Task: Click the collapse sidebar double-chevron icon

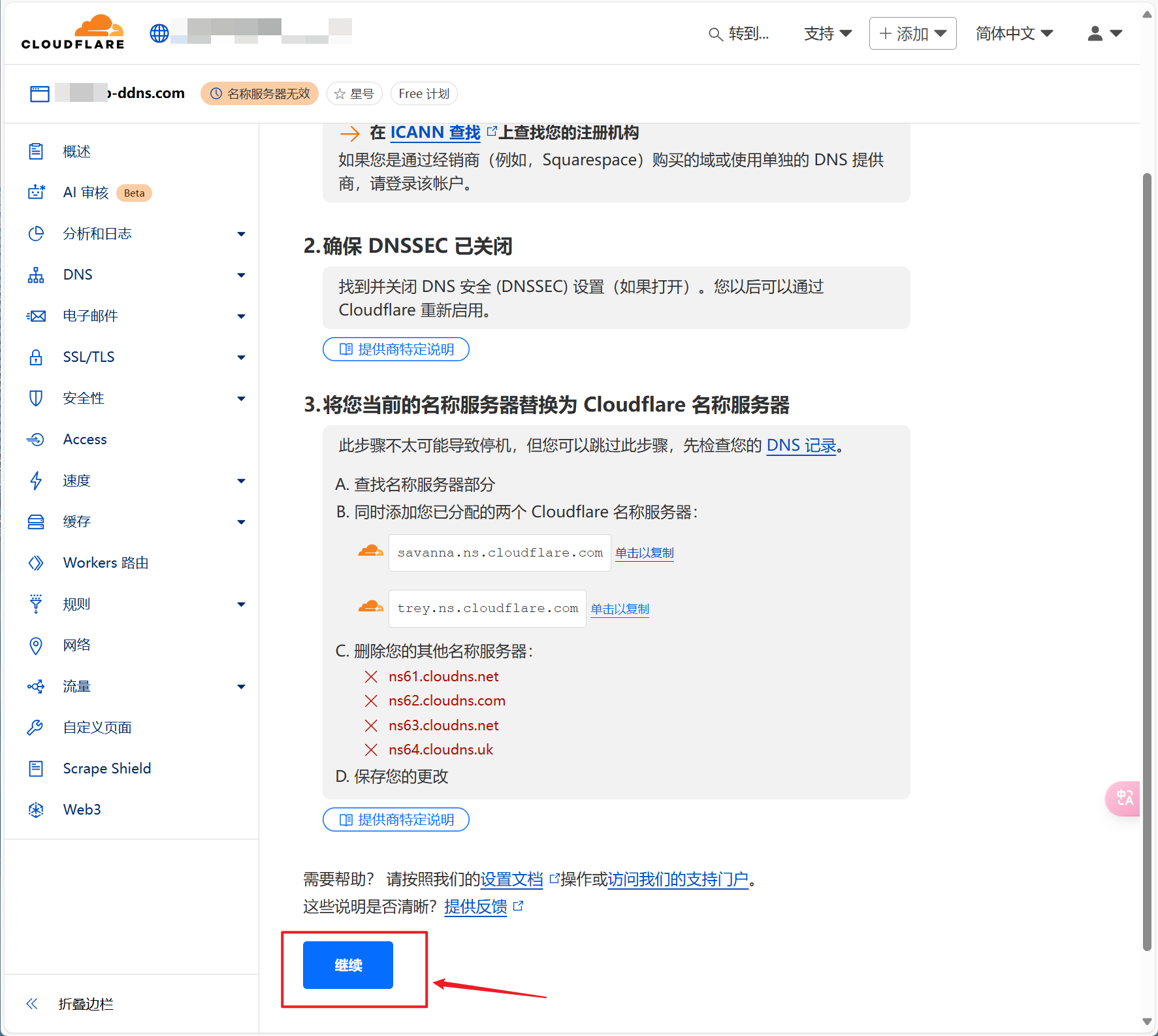Action: 32,1004
